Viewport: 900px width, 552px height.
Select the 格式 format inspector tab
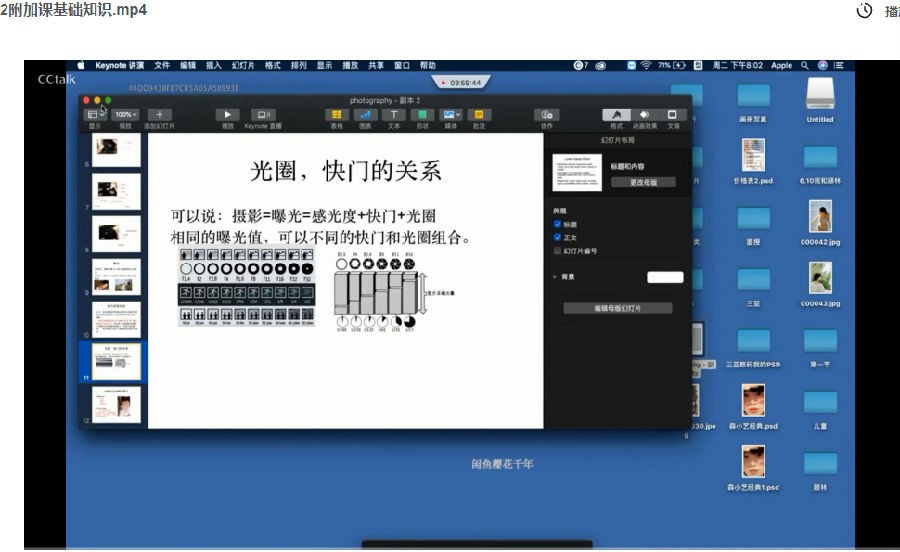(x=616, y=115)
